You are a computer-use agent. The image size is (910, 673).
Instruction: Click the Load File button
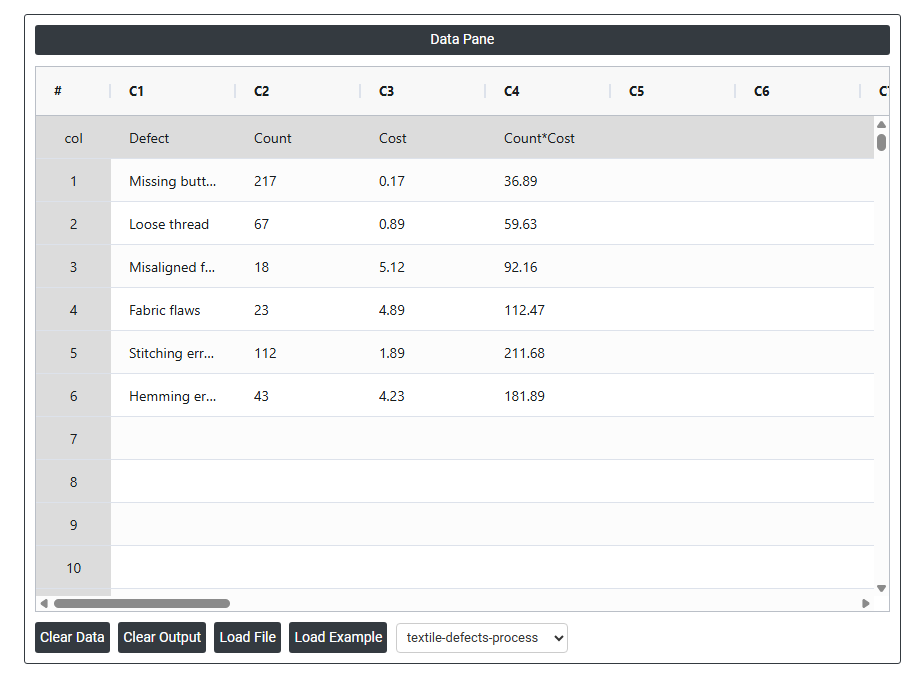[x=248, y=638]
